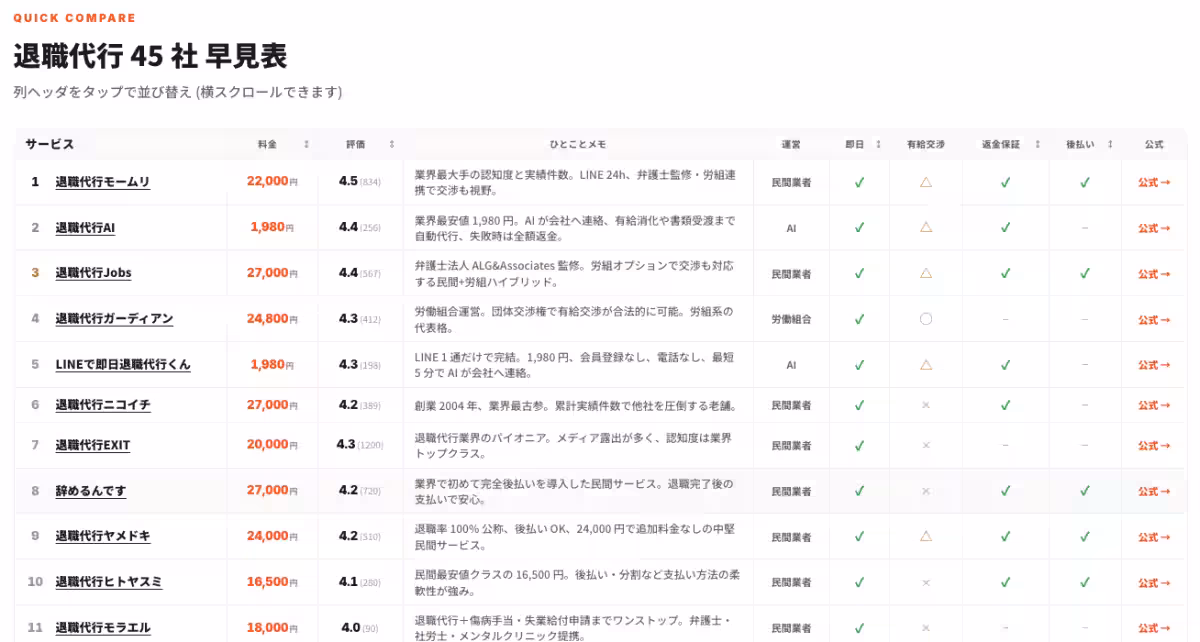The width and height of the screenshot is (1200, 642).
Task: Click the 4.5 (834) rating value
Action: 360,182
